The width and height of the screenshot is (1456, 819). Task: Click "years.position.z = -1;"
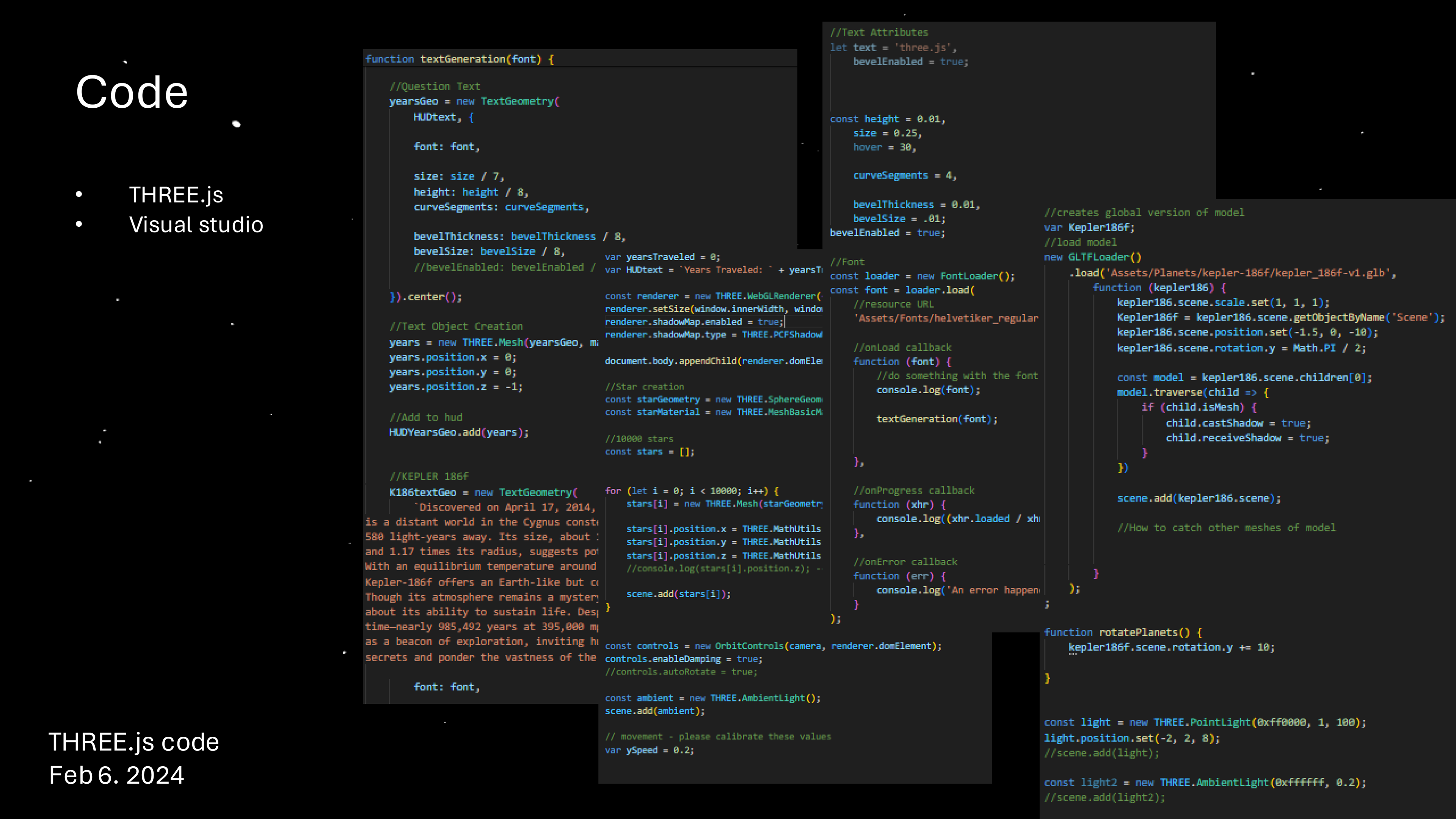click(456, 387)
